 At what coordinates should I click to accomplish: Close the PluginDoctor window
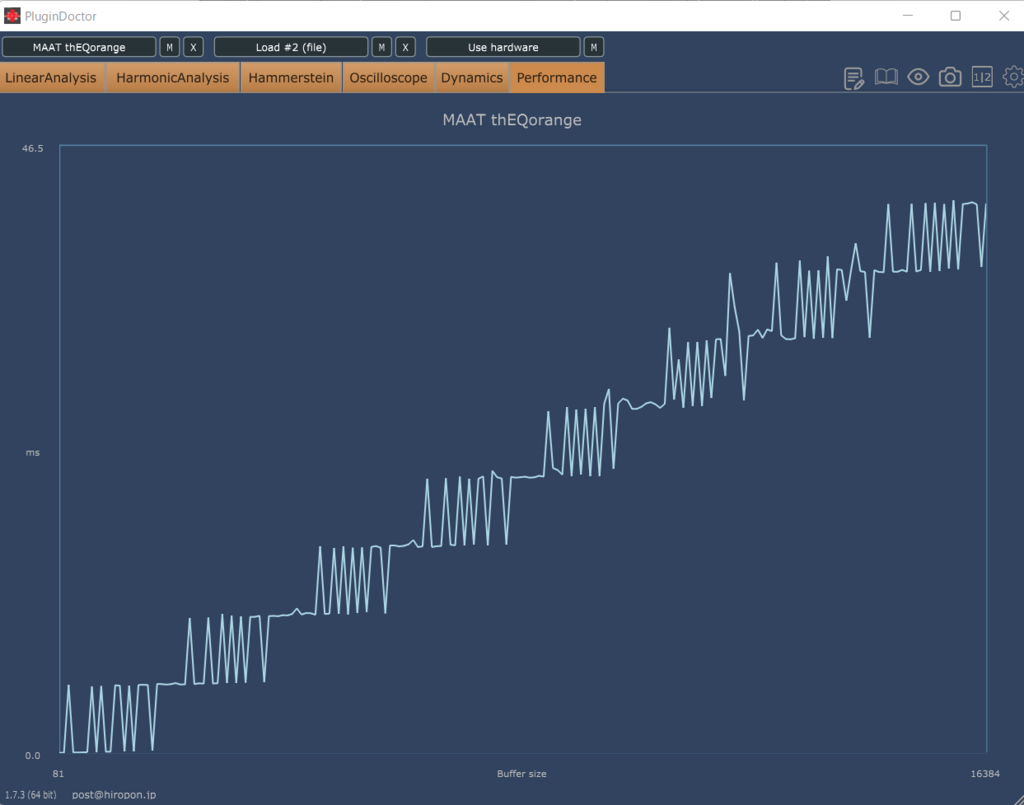click(x=1004, y=16)
